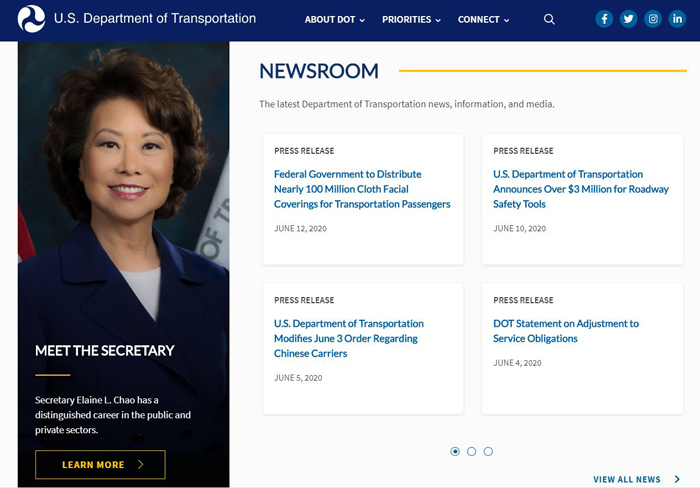
Task: Click the Newsroom heading
Action: pyautogui.click(x=319, y=71)
